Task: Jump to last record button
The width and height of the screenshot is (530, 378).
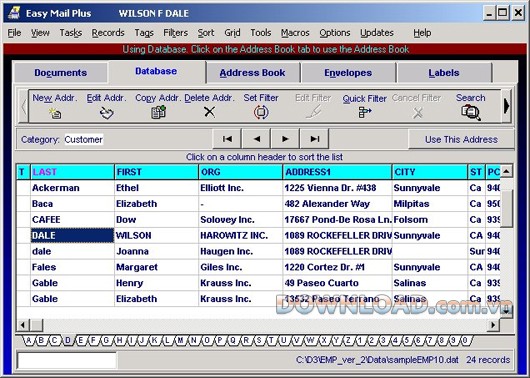Action: [314, 139]
